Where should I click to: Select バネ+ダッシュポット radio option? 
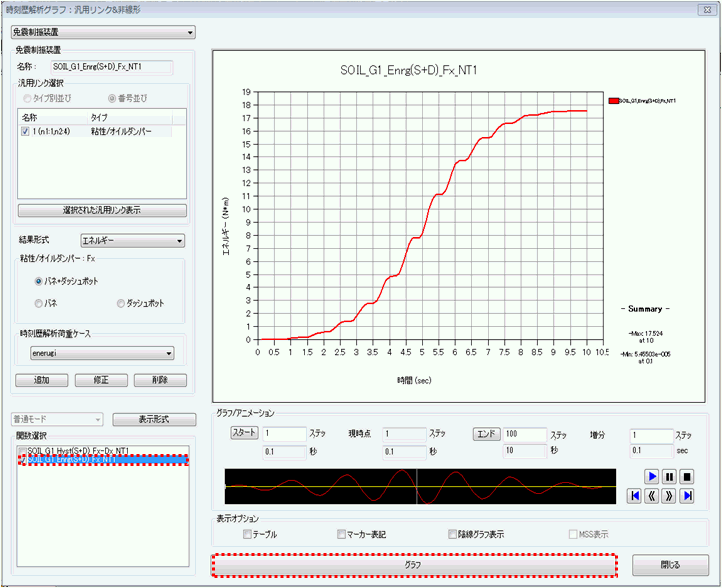click(39, 281)
